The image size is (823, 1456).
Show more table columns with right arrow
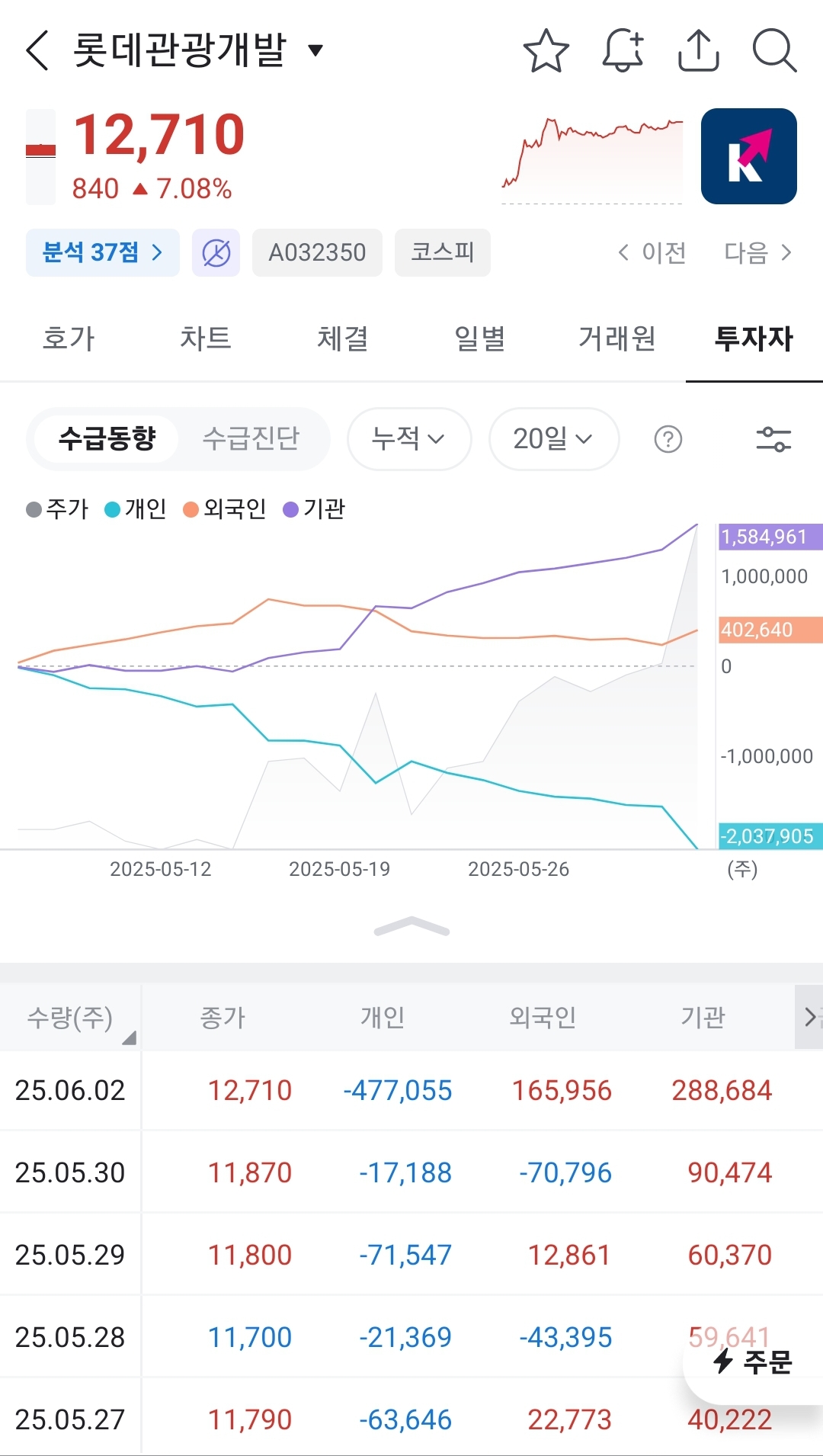click(x=809, y=1017)
